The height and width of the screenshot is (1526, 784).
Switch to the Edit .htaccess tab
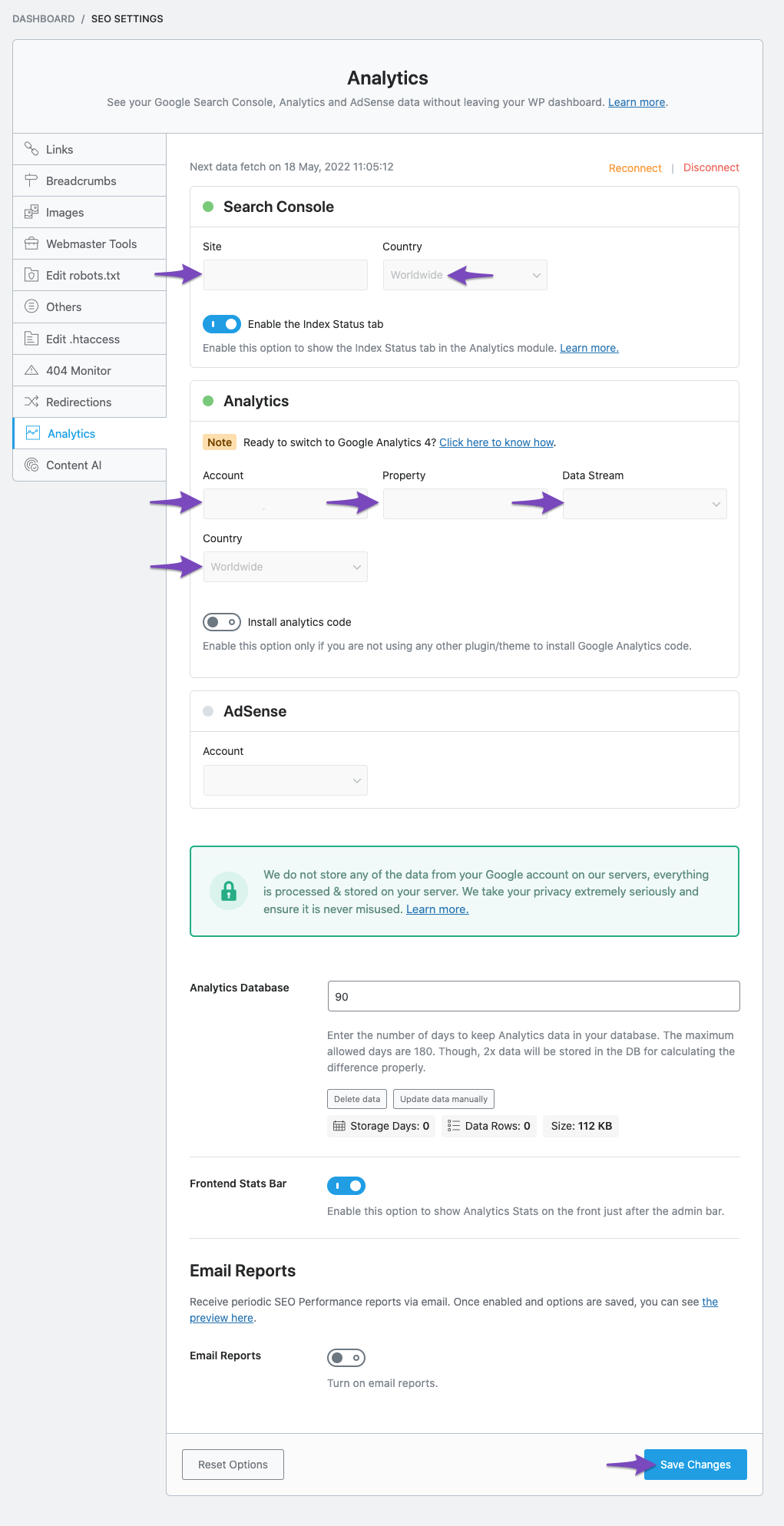[83, 339]
